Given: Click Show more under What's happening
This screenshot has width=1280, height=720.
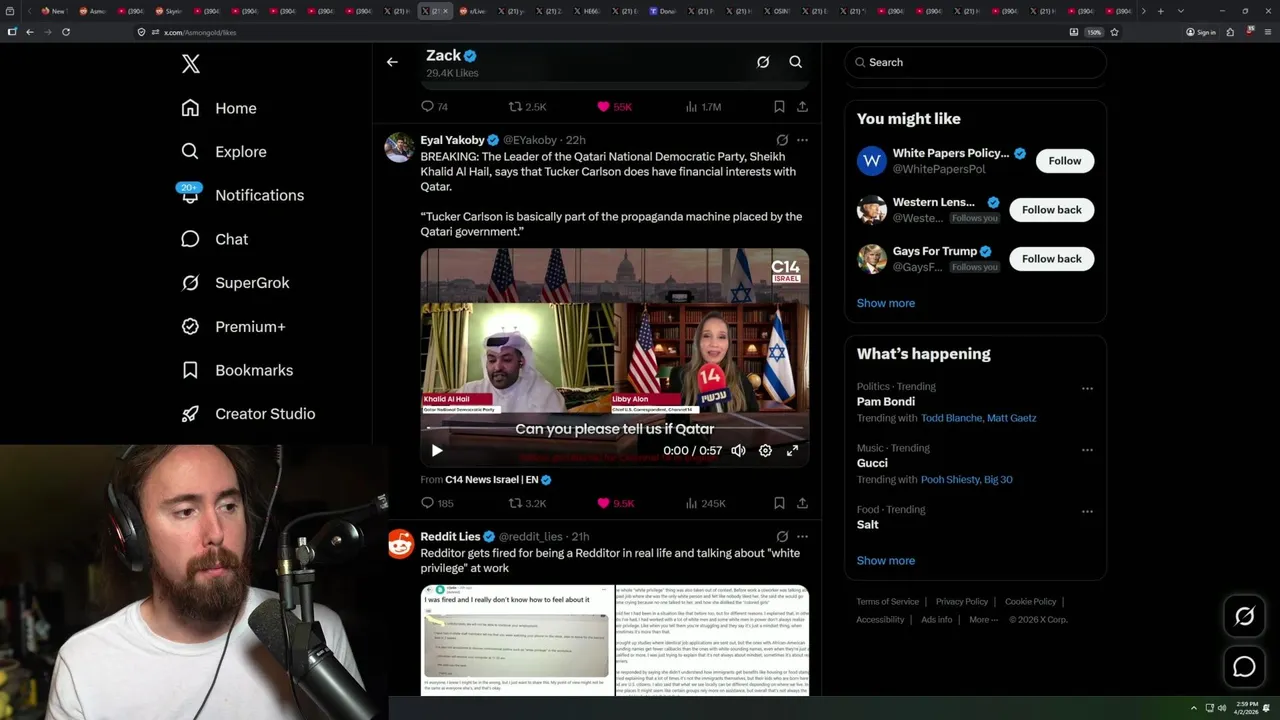Looking at the screenshot, I should pyautogui.click(x=886, y=561).
